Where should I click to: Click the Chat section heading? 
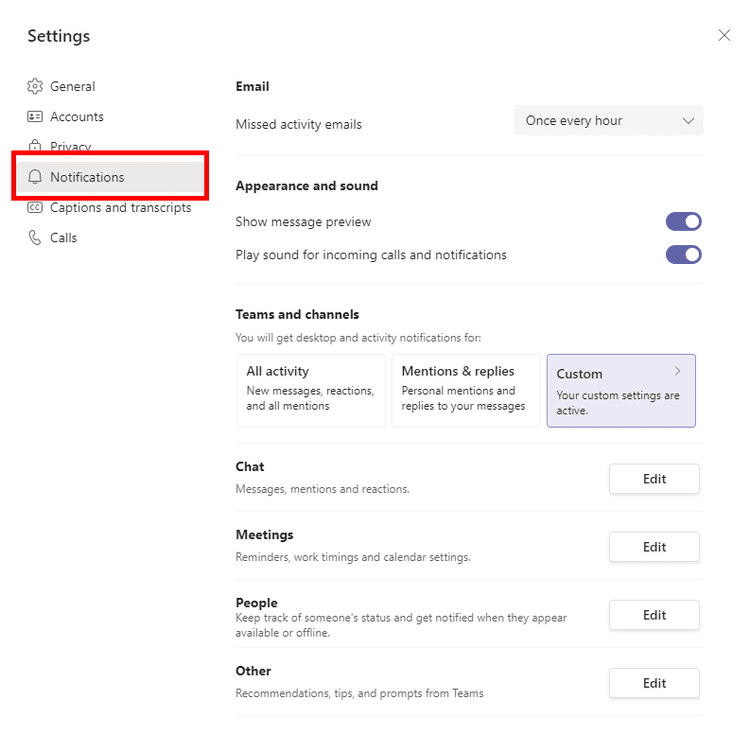point(250,467)
